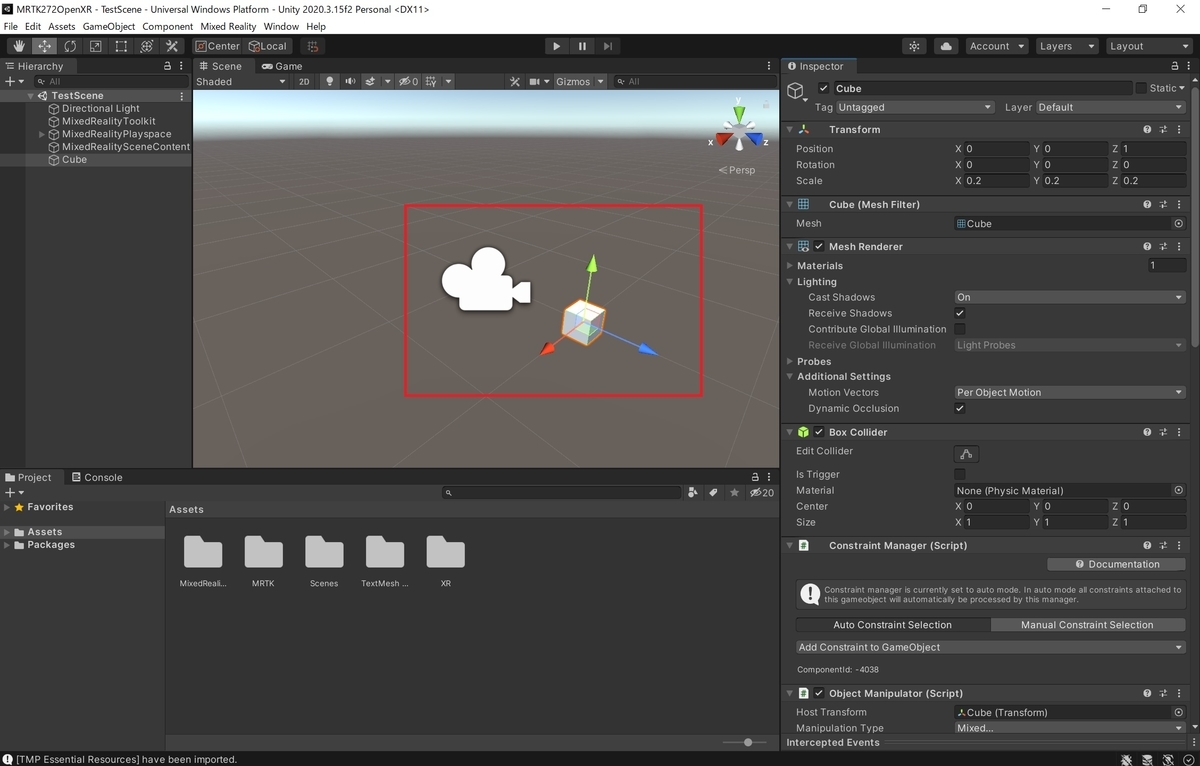The image size is (1200, 766).
Task: Open Transform component help
Action: pos(1147,130)
